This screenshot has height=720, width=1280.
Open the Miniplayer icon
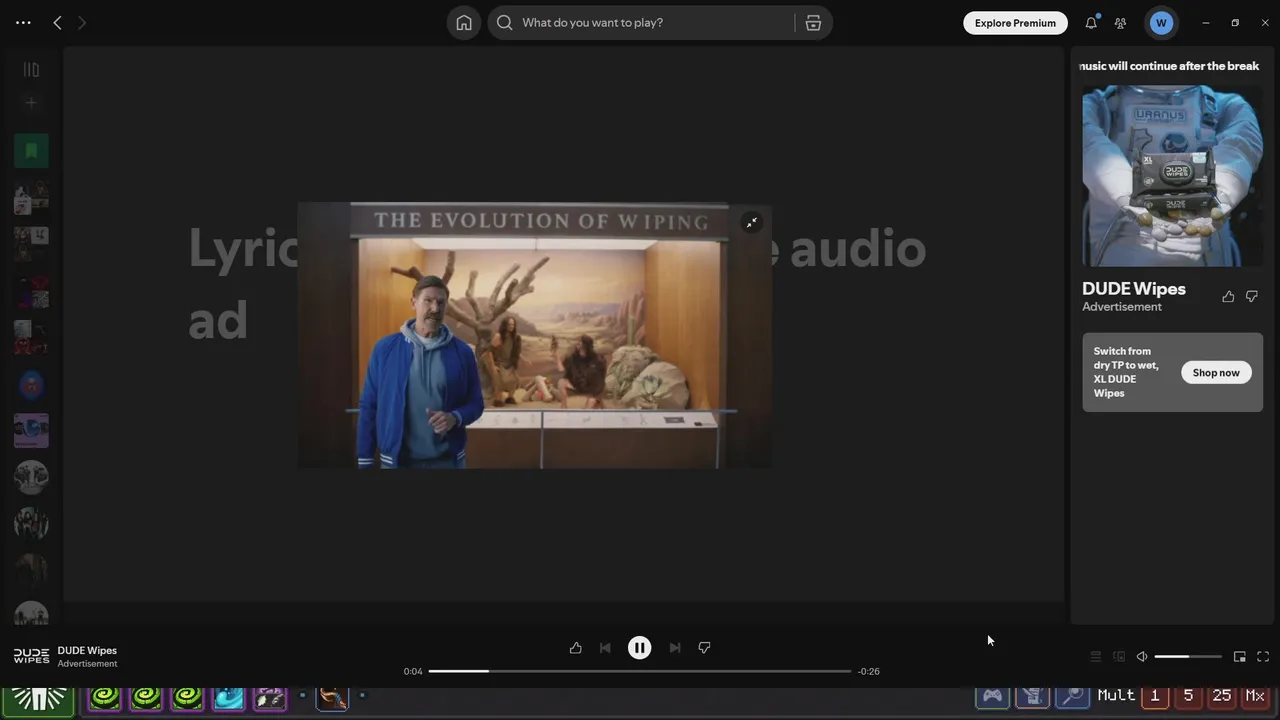[x=1239, y=657]
